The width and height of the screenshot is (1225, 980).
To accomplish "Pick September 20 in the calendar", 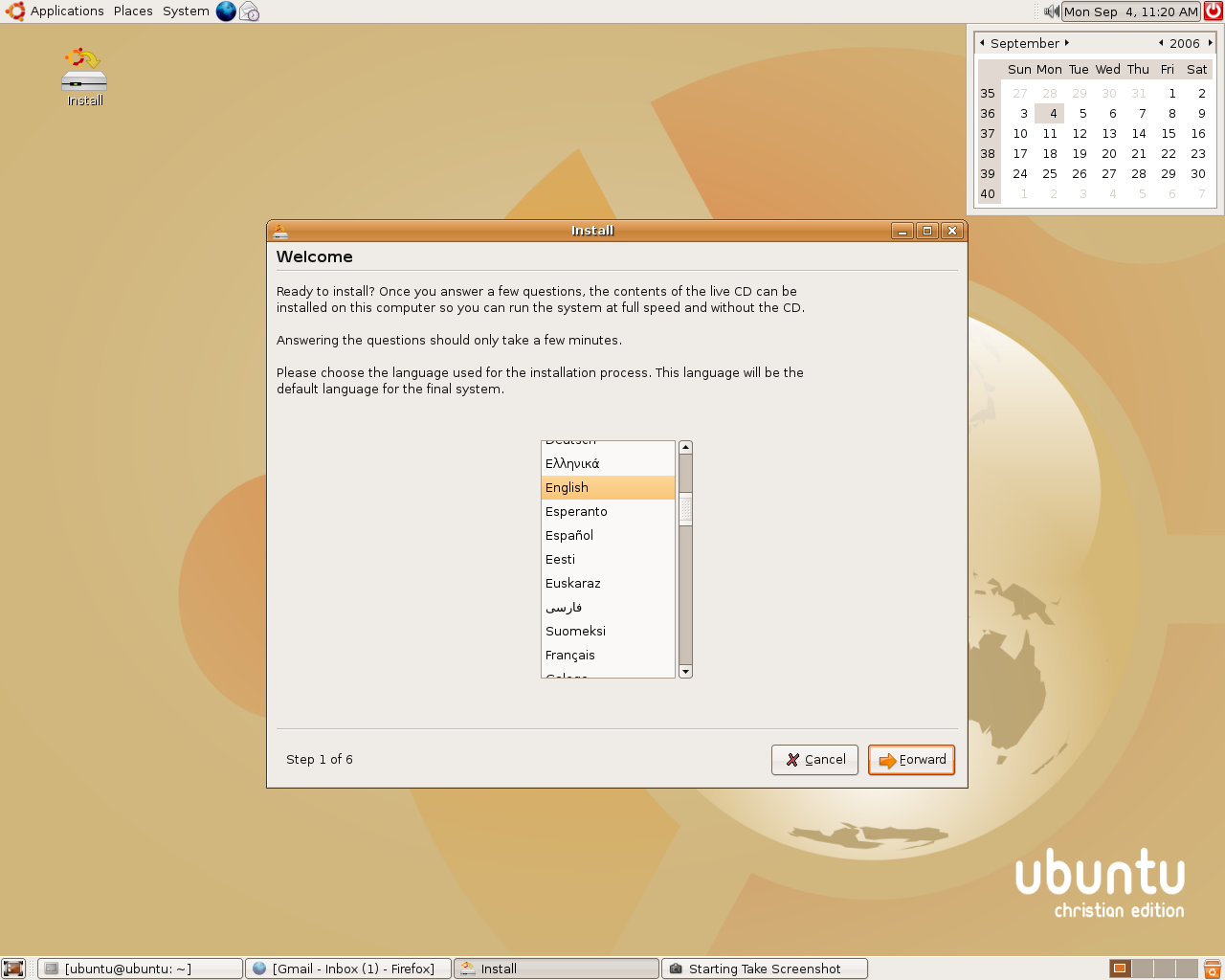I will [x=1109, y=154].
